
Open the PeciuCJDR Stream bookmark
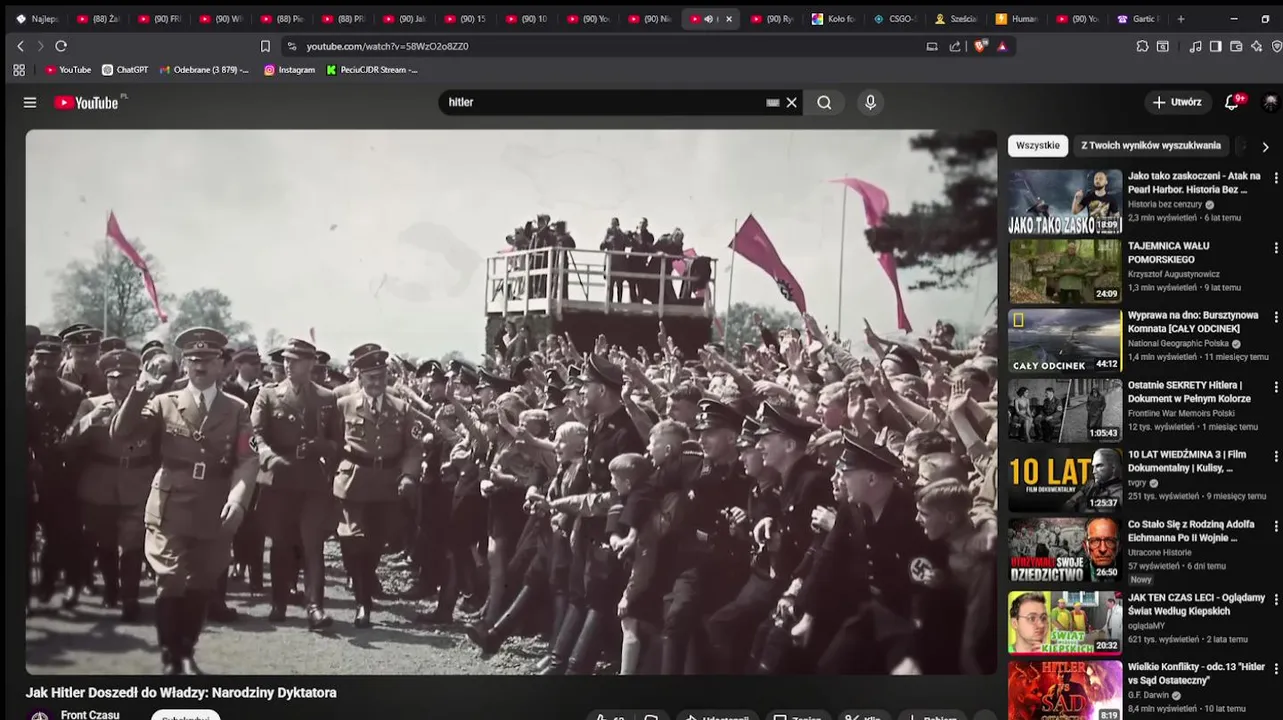pyautogui.click(x=372, y=70)
